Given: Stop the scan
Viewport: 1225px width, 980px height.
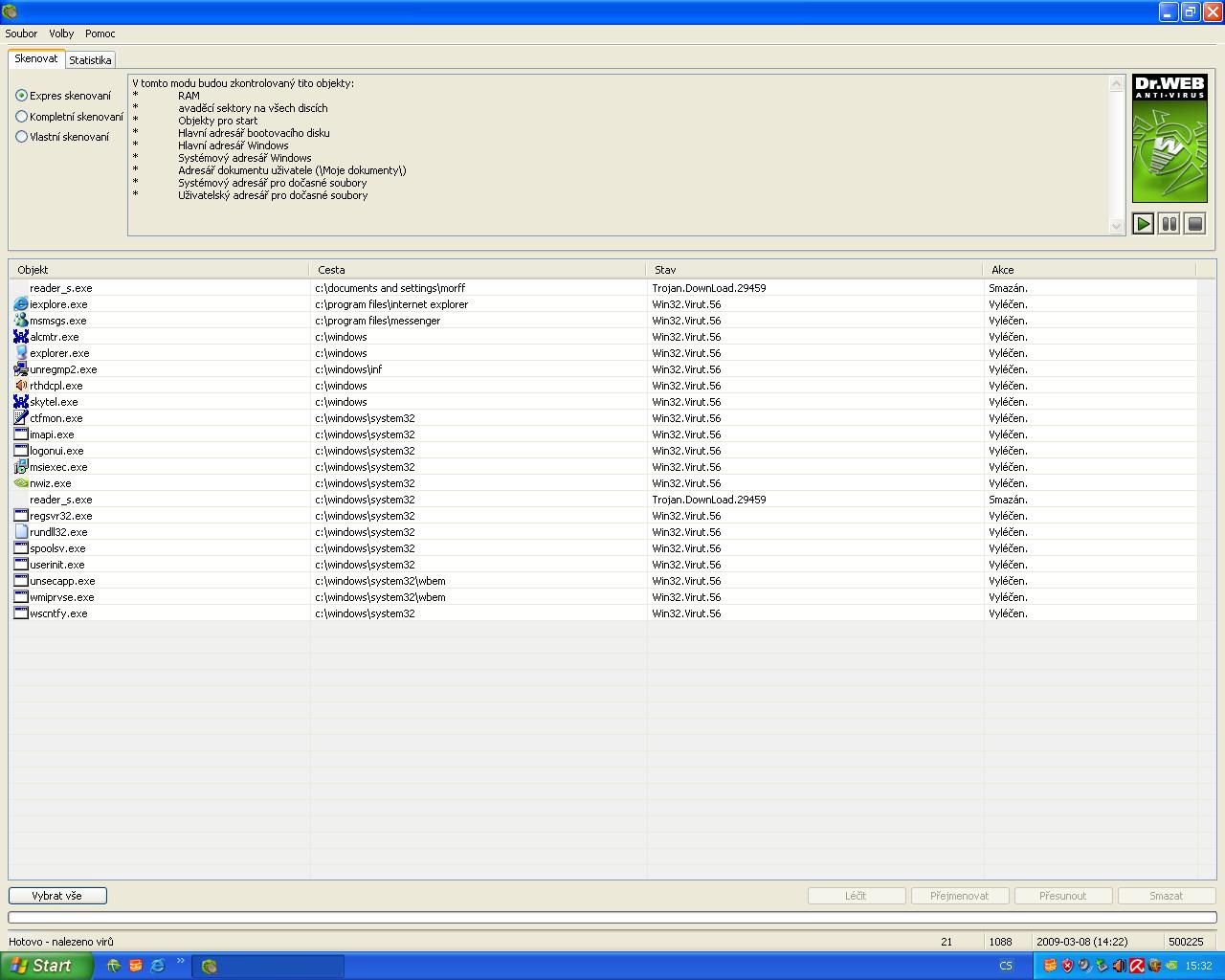Looking at the screenshot, I should pyautogui.click(x=1194, y=224).
